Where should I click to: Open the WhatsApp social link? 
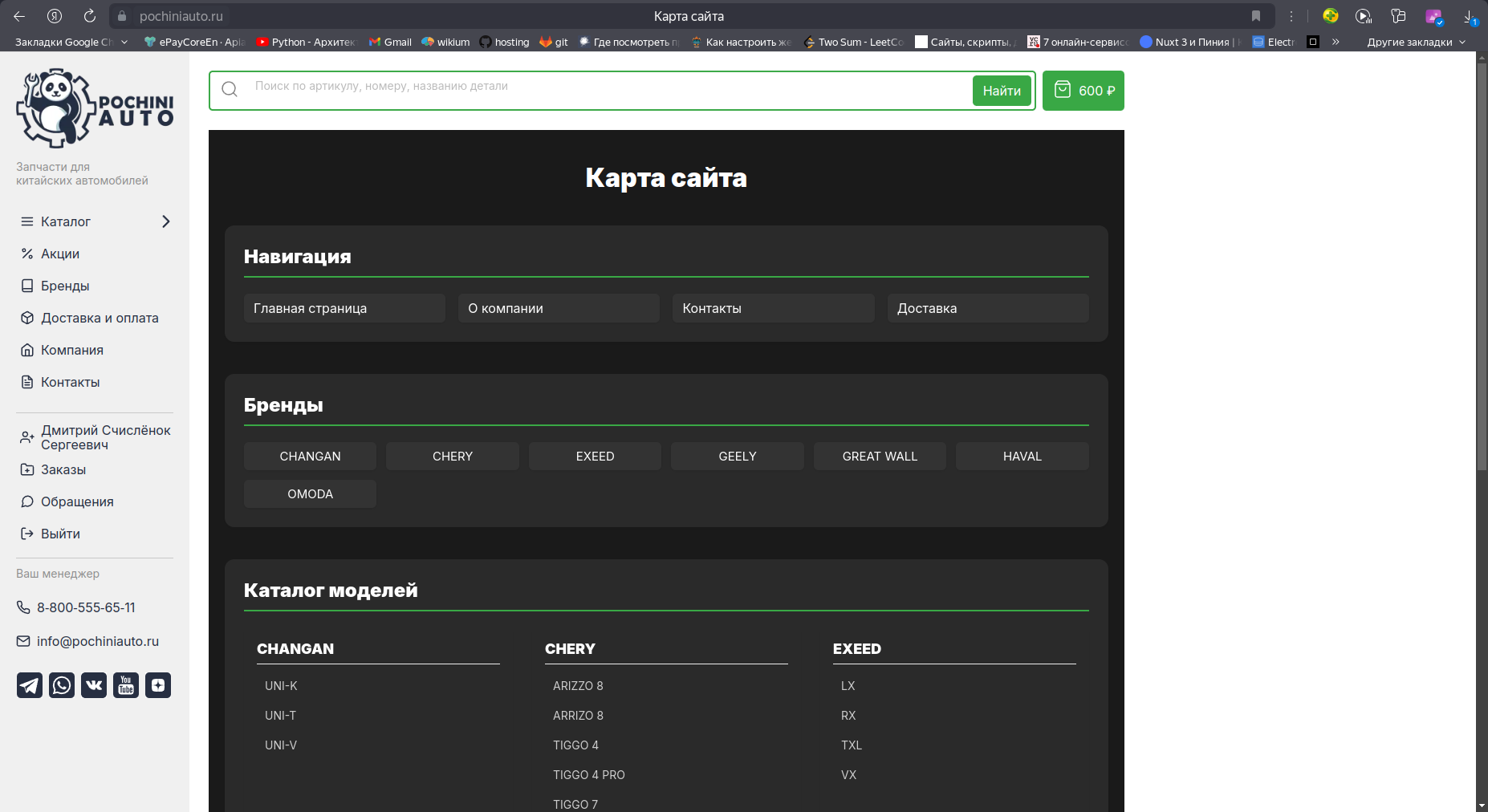pos(62,685)
